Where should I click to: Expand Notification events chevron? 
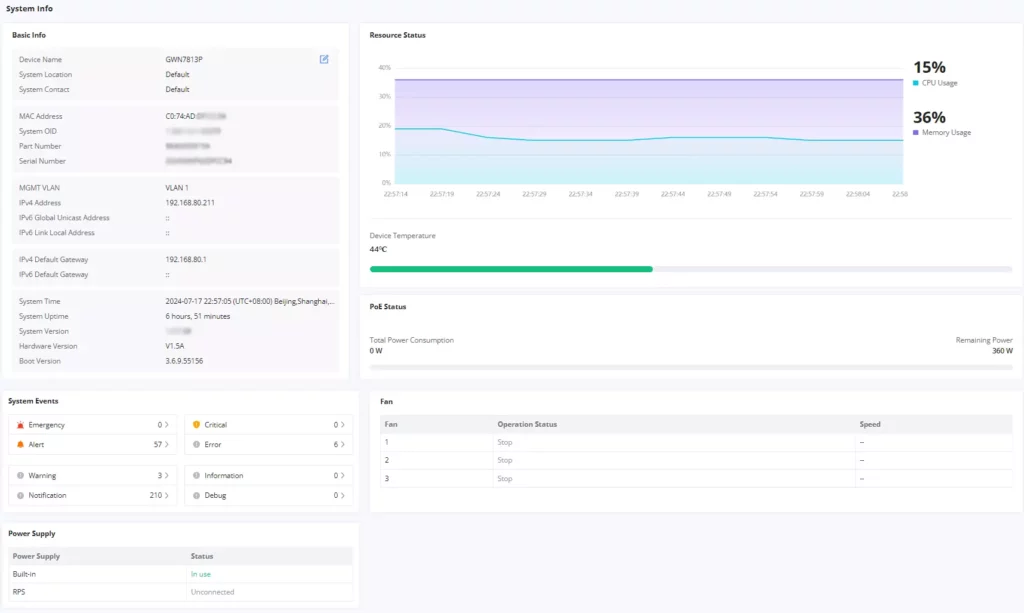point(167,495)
